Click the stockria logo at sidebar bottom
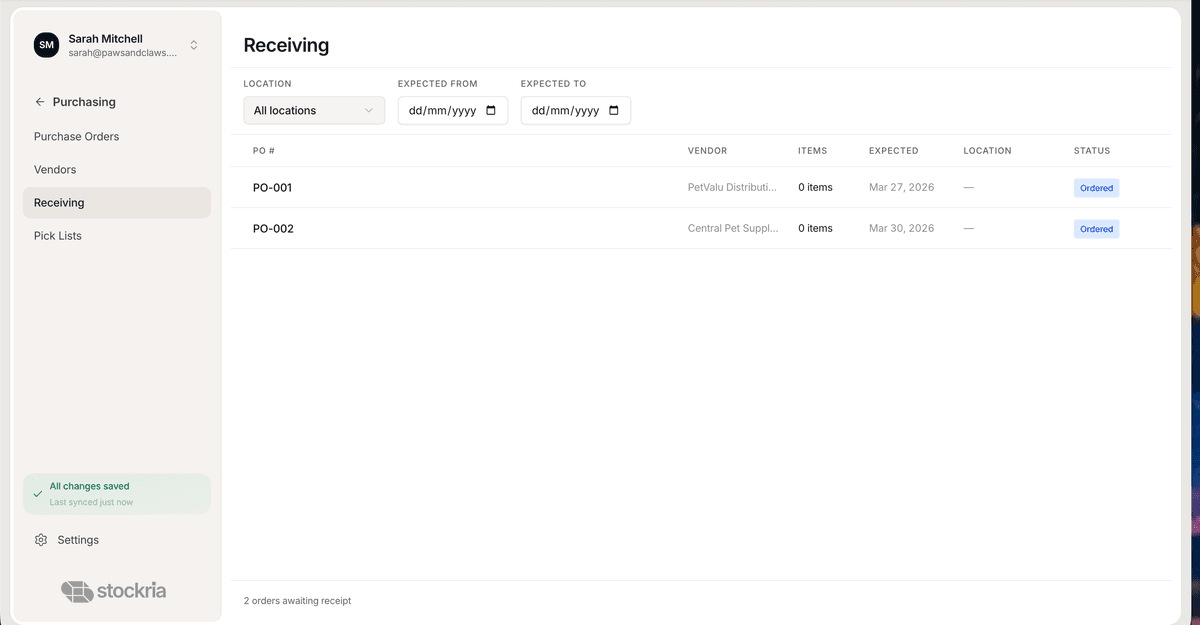Viewport: 1200px width, 625px height. pos(114,591)
